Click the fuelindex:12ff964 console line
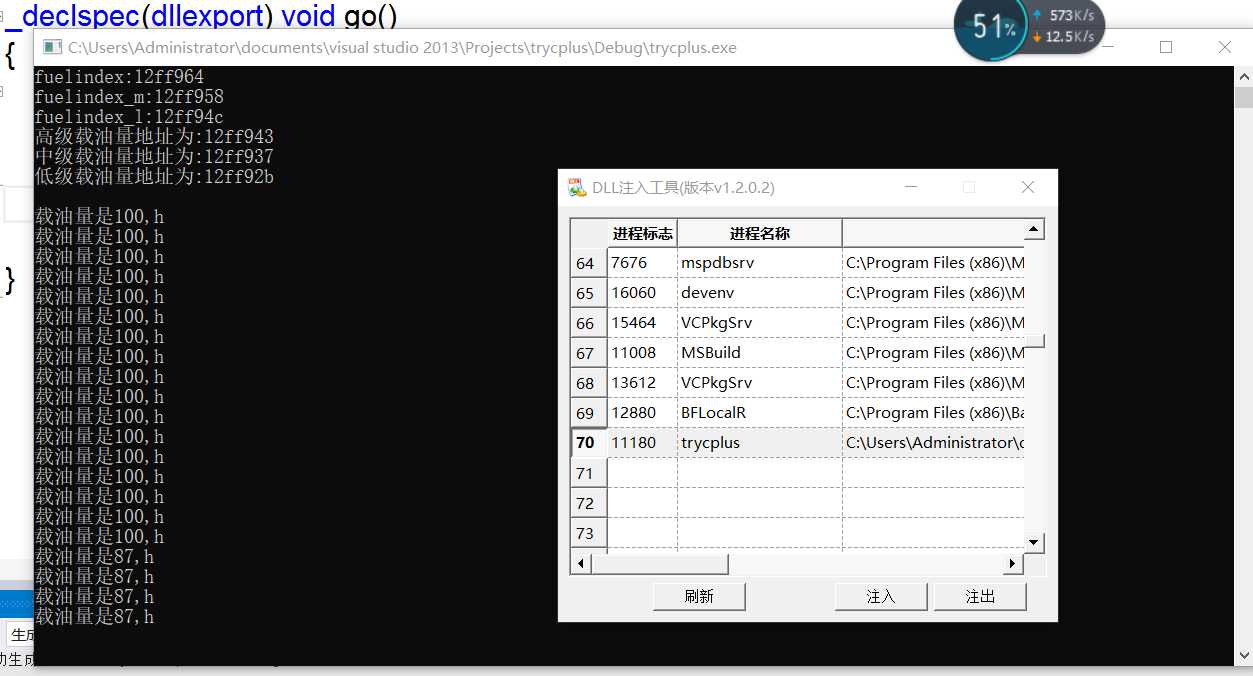Viewport: 1253px width, 676px height. [x=119, y=77]
